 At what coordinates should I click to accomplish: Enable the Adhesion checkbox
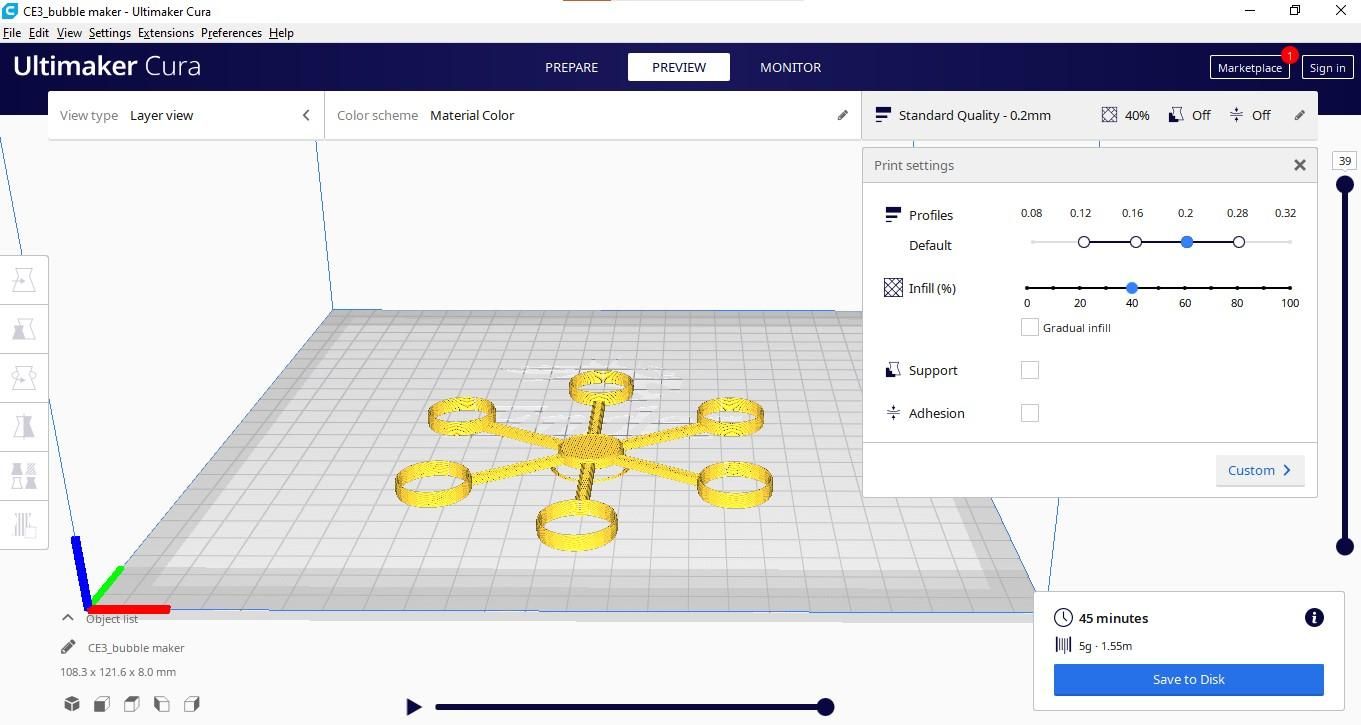(1029, 413)
